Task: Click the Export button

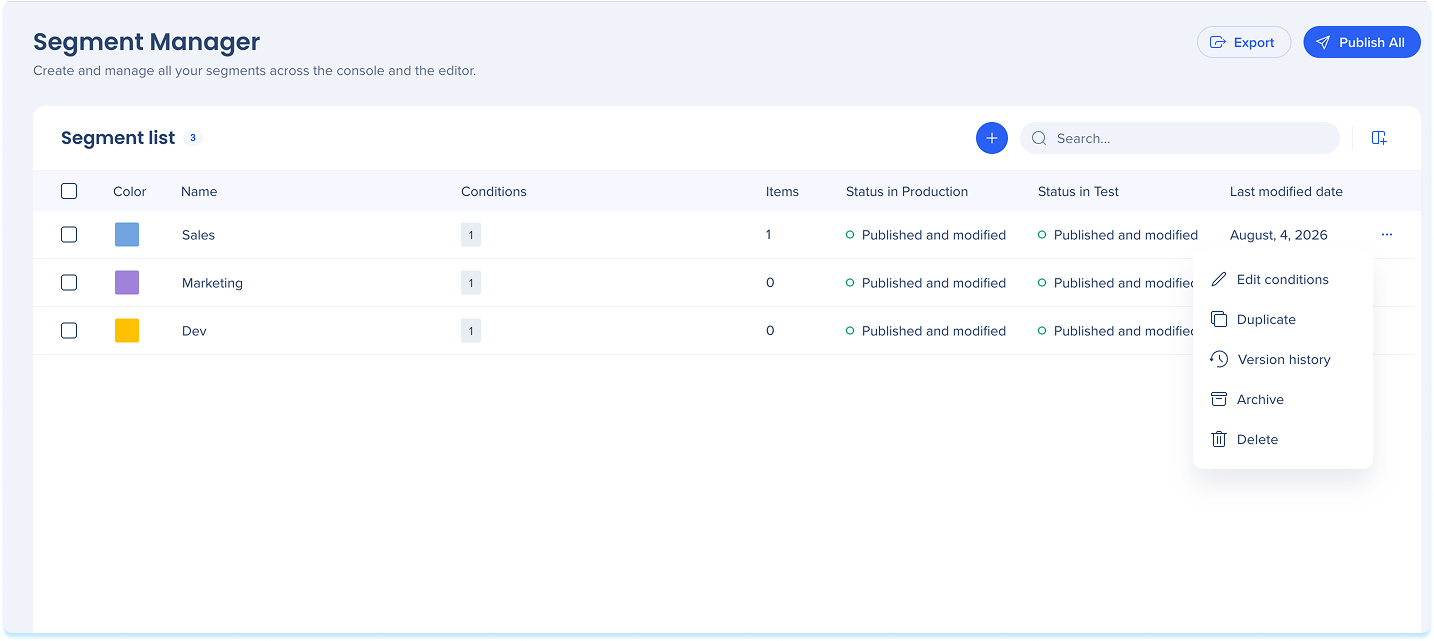Action: click(x=1244, y=42)
